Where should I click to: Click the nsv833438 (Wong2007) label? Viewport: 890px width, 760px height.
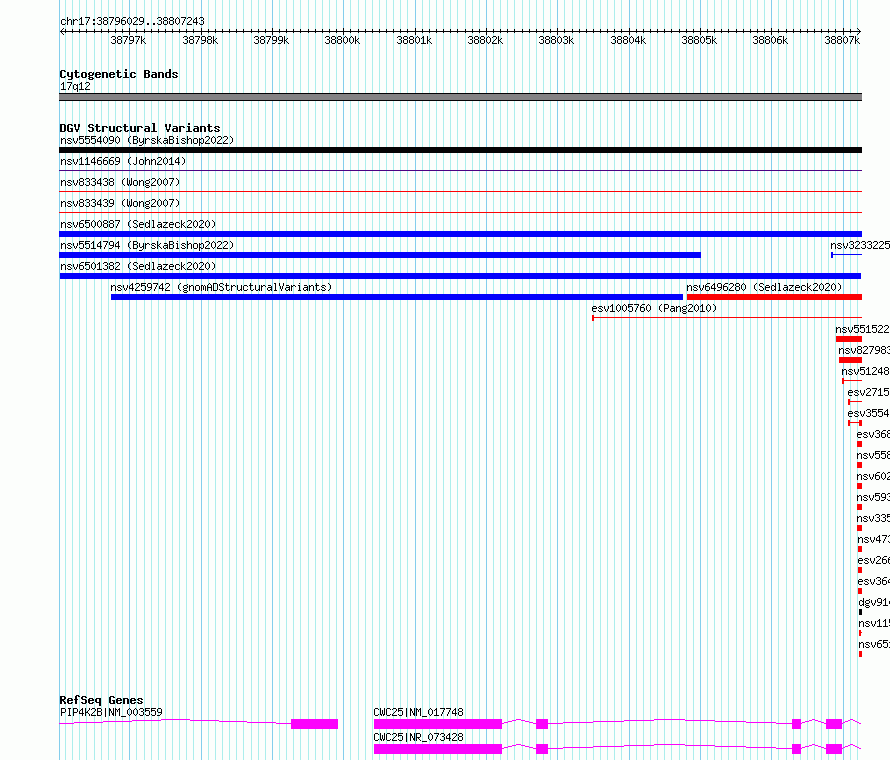pos(120,182)
